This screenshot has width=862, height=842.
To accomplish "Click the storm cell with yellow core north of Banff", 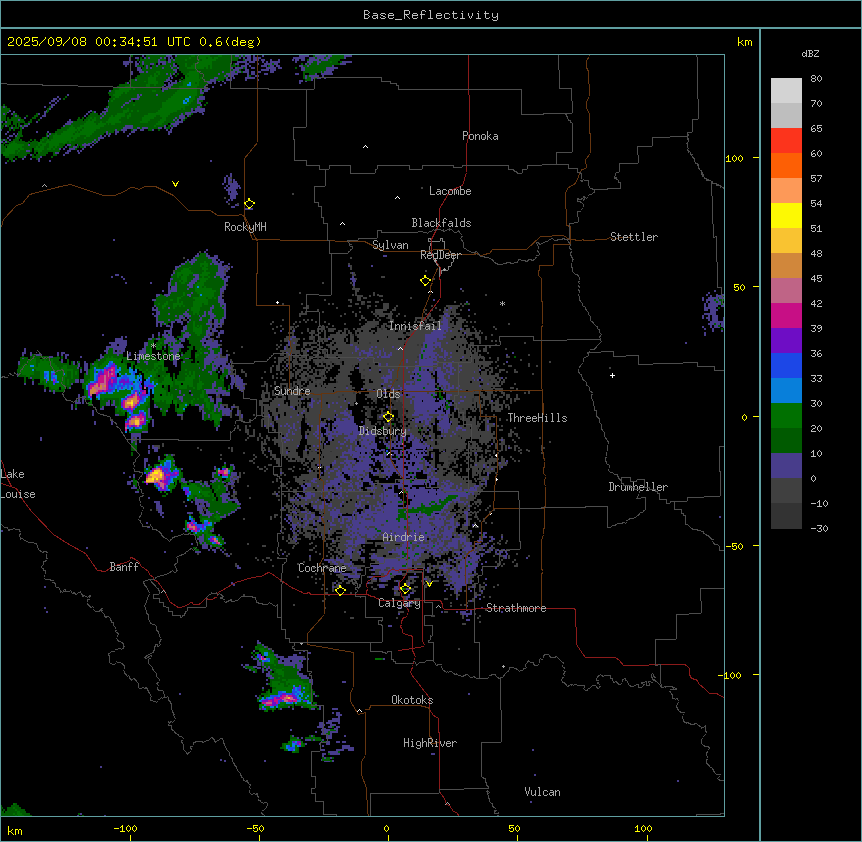I will [160, 475].
